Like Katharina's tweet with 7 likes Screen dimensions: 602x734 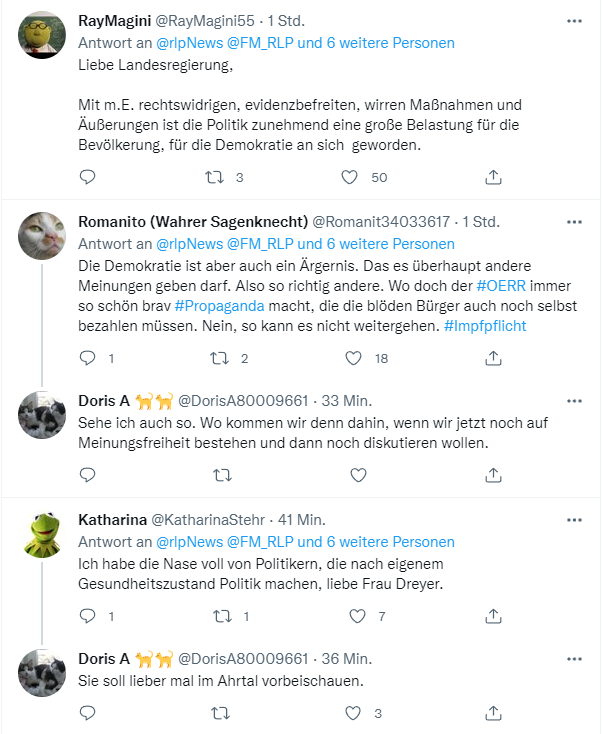[353, 616]
